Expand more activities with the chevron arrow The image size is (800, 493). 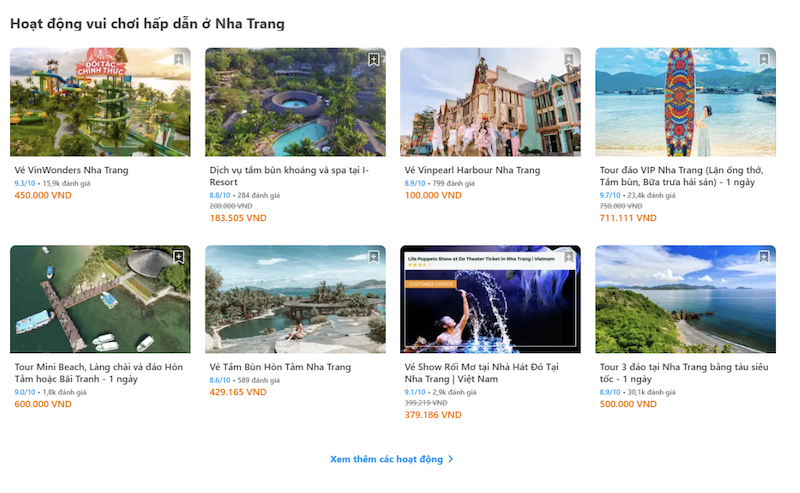(x=451, y=459)
